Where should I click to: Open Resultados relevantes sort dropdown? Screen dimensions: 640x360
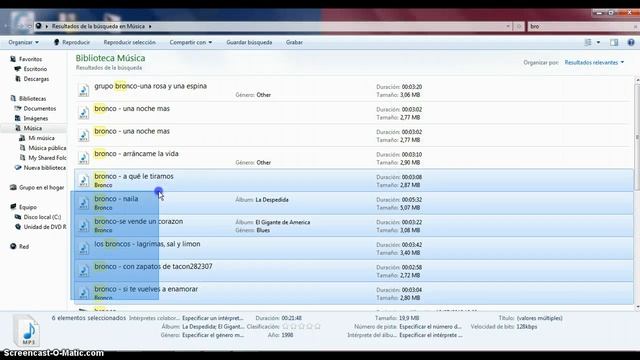point(594,62)
